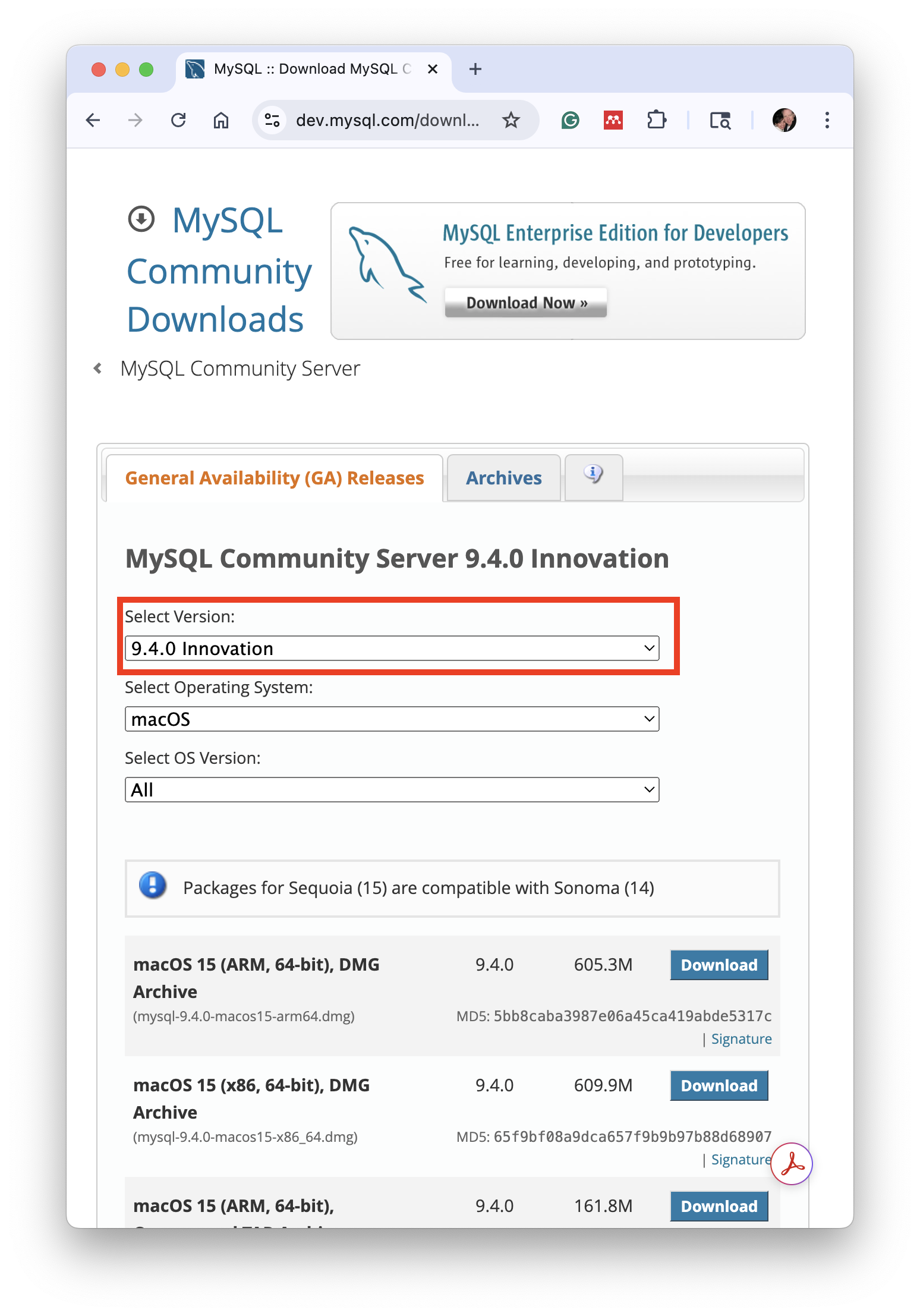Click the blue exclamation notice icon
Image resolution: width=920 pixels, height=1316 pixels.
click(x=153, y=885)
